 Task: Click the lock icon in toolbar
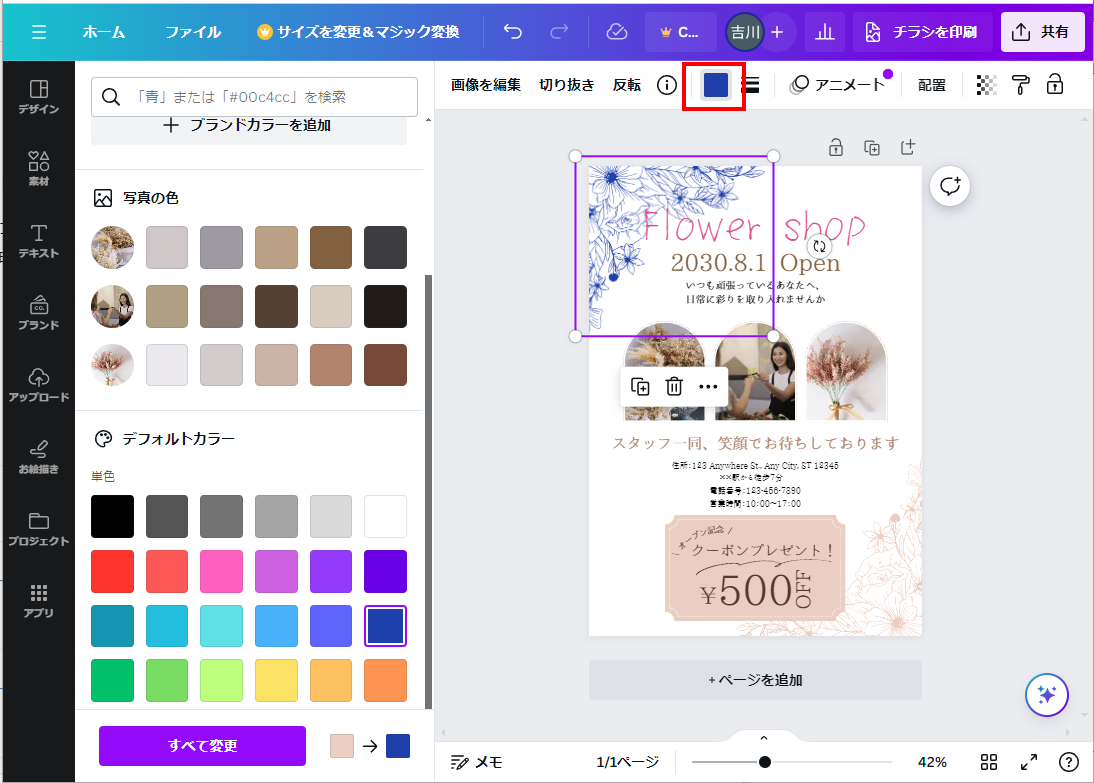point(1054,85)
